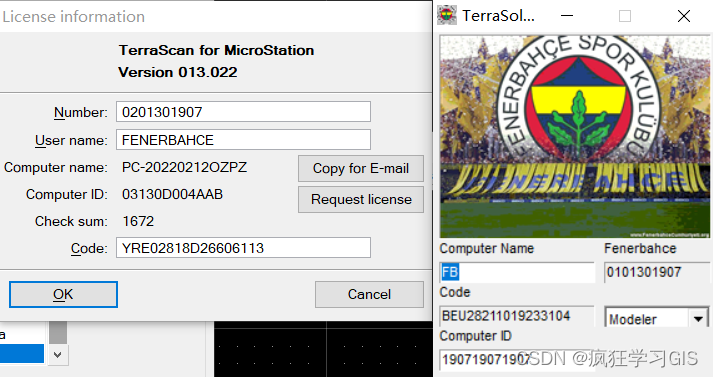This screenshot has height=377, width=713.
Task: Click the OK button
Action: click(x=63, y=294)
